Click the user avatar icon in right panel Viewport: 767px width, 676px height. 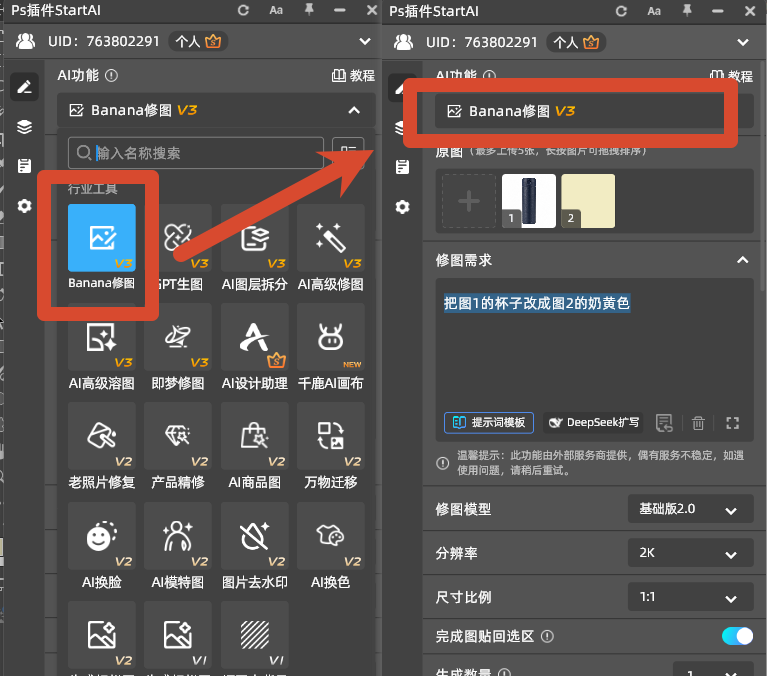click(404, 43)
